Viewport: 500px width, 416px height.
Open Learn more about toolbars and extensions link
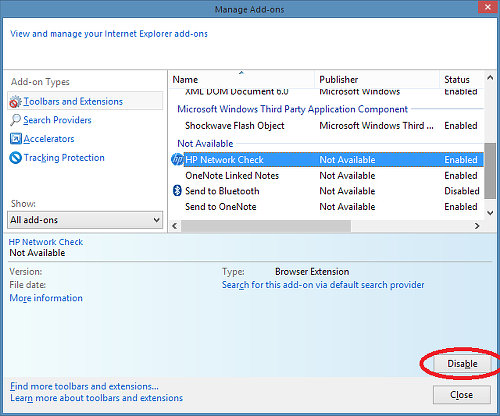[x=96, y=398]
